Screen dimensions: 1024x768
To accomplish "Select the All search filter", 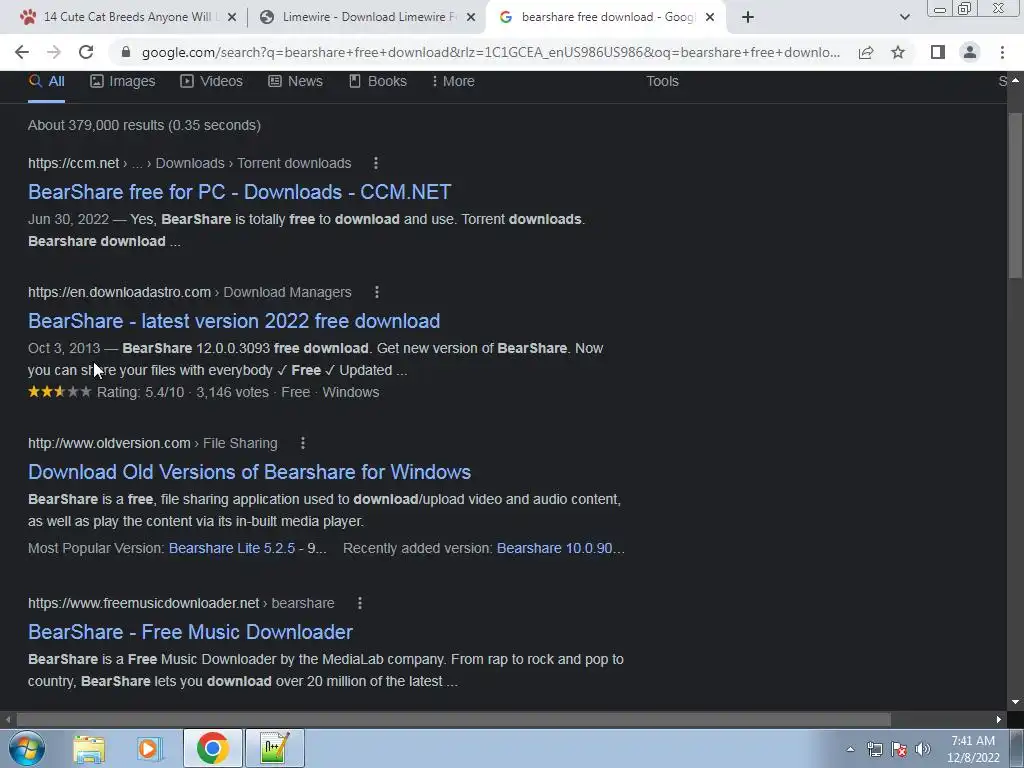I will 46,82.
